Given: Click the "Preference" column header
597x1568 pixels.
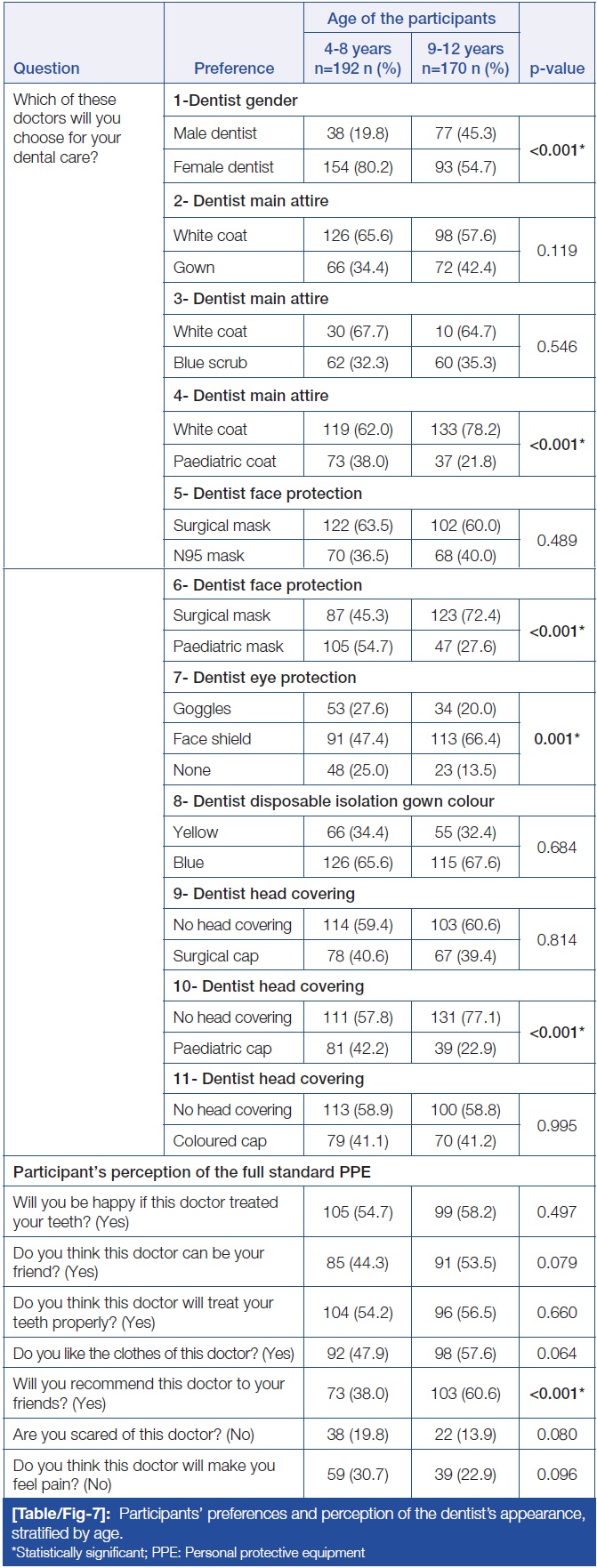Looking at the screenshot, I should pos(234,68).
